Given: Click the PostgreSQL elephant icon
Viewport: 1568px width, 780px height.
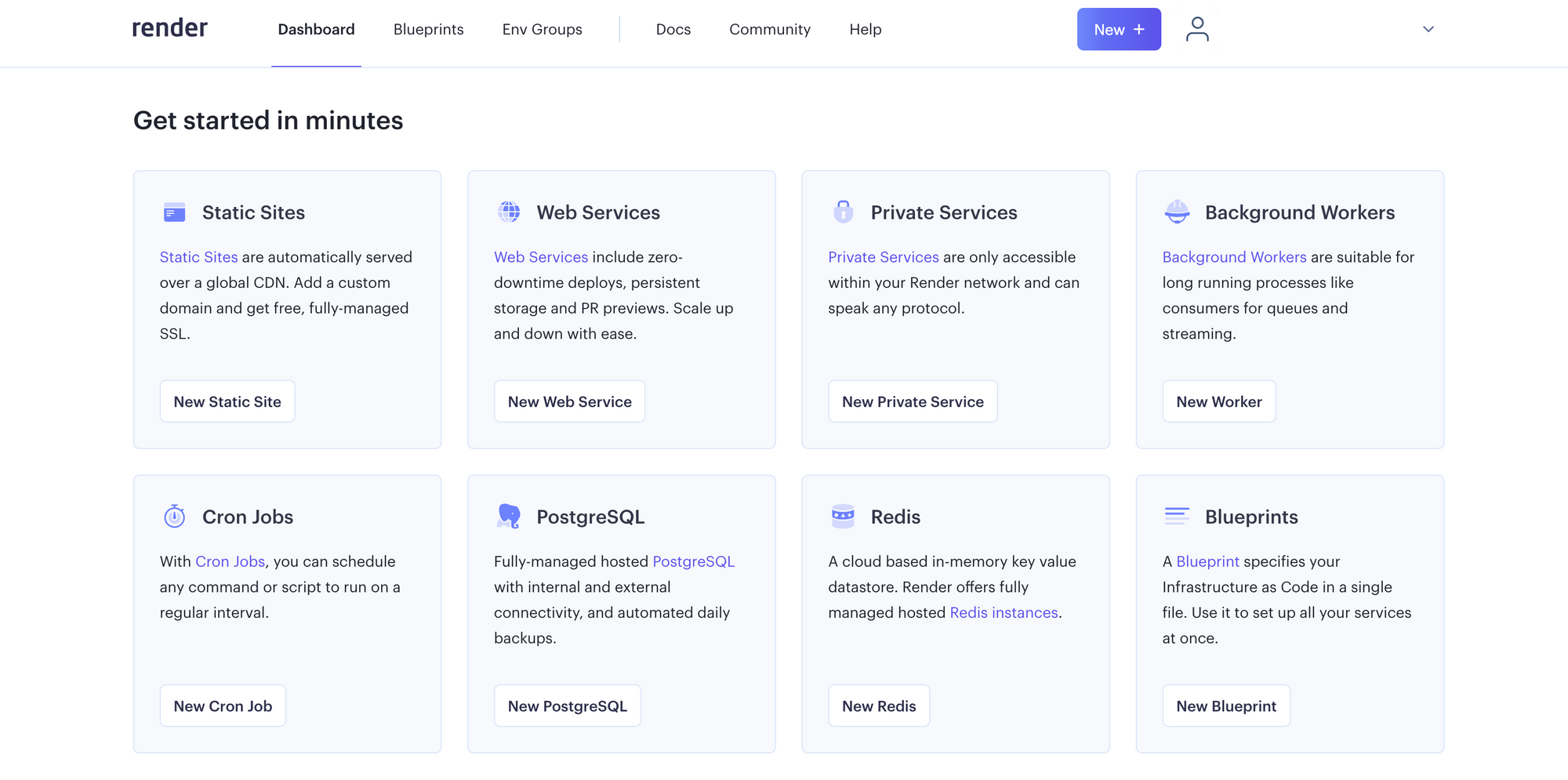Looking at the screenshot, I should coord(509,516).
